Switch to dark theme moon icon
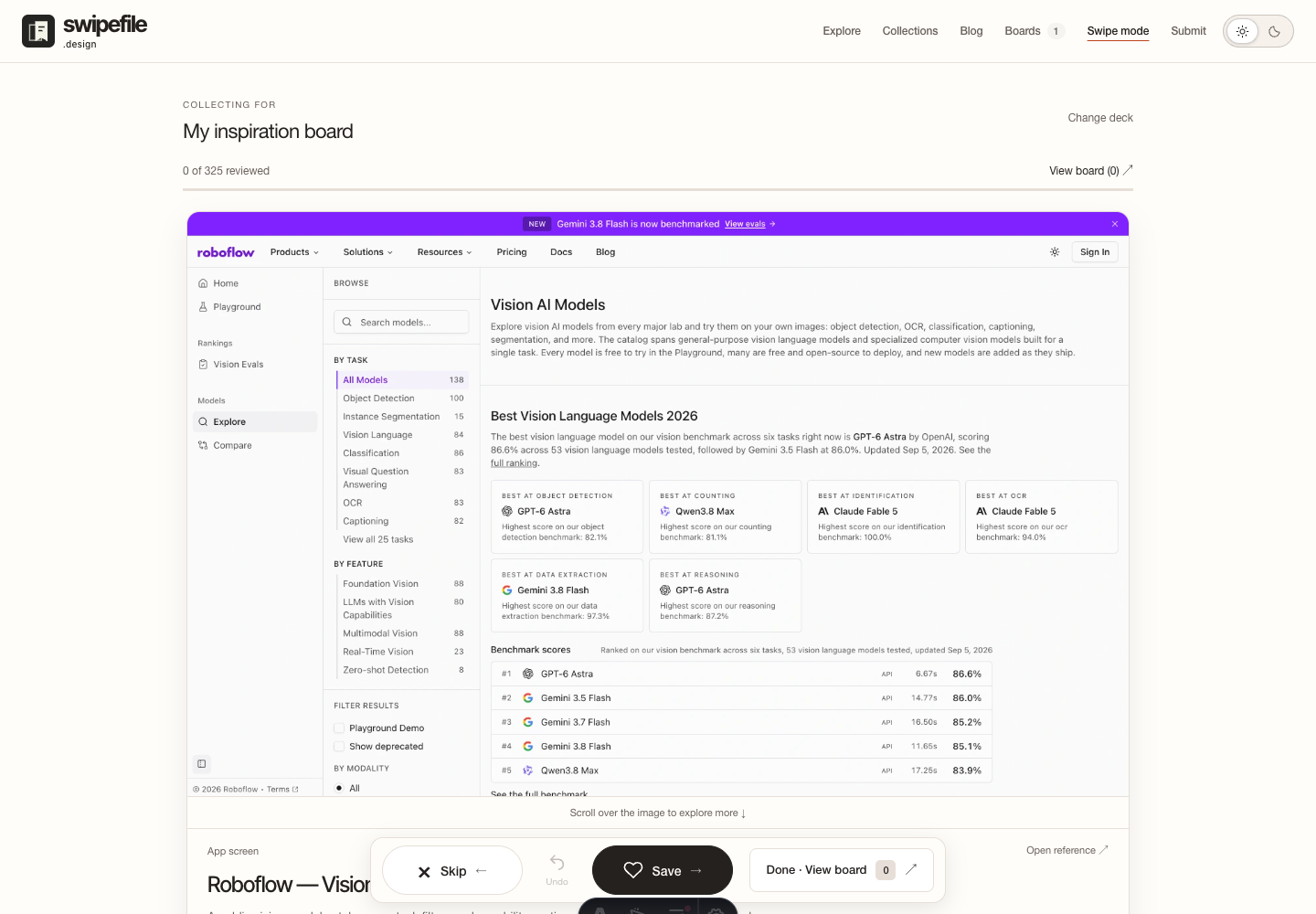Screen dimensions: 1316x914 (x=1274, y=31)
